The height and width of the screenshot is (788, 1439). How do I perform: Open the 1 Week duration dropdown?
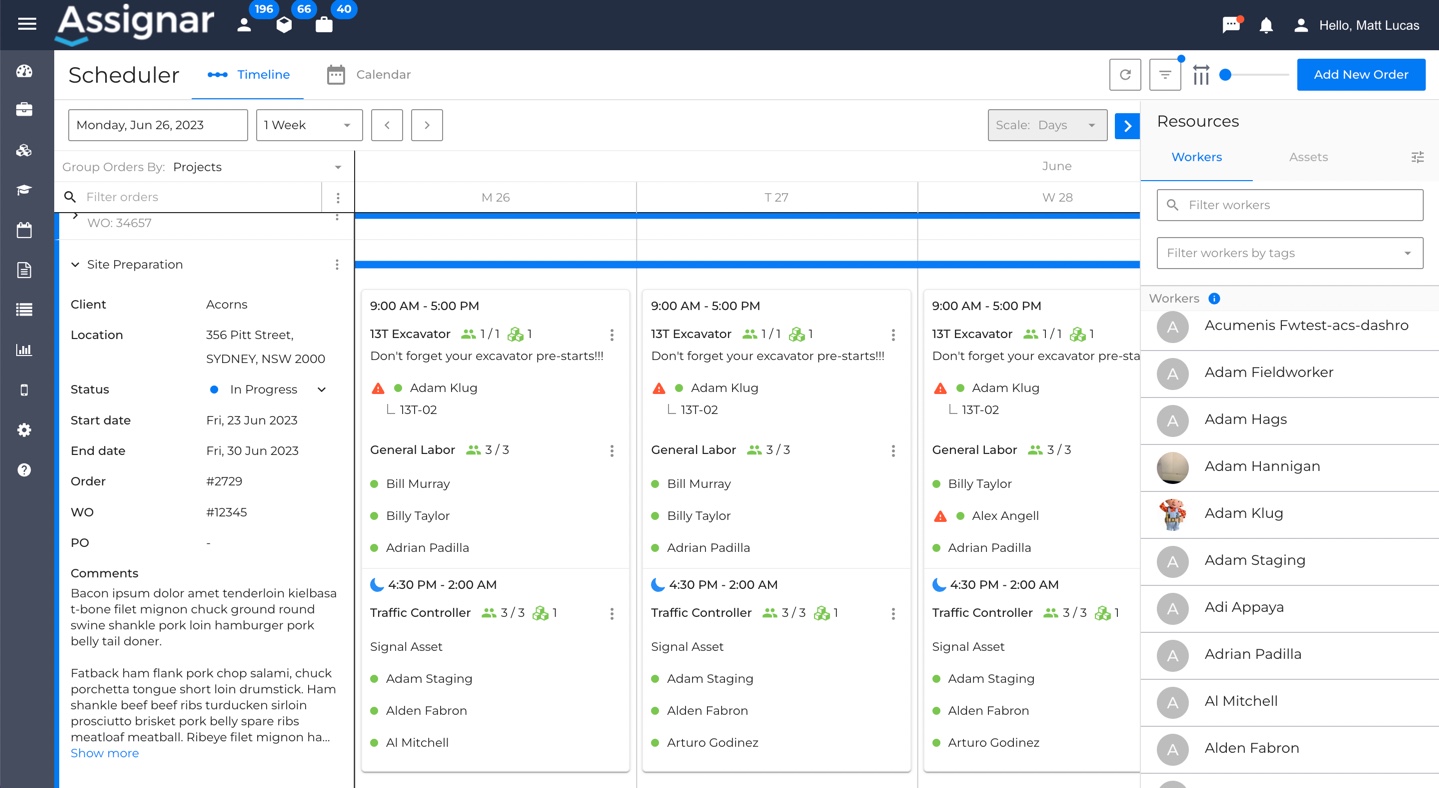pyautogui.click(x=308, y=125)
